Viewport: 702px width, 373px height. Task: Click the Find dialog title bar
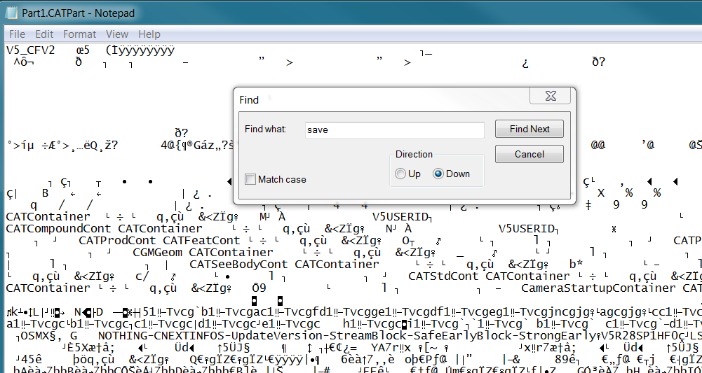pos(381,99)
